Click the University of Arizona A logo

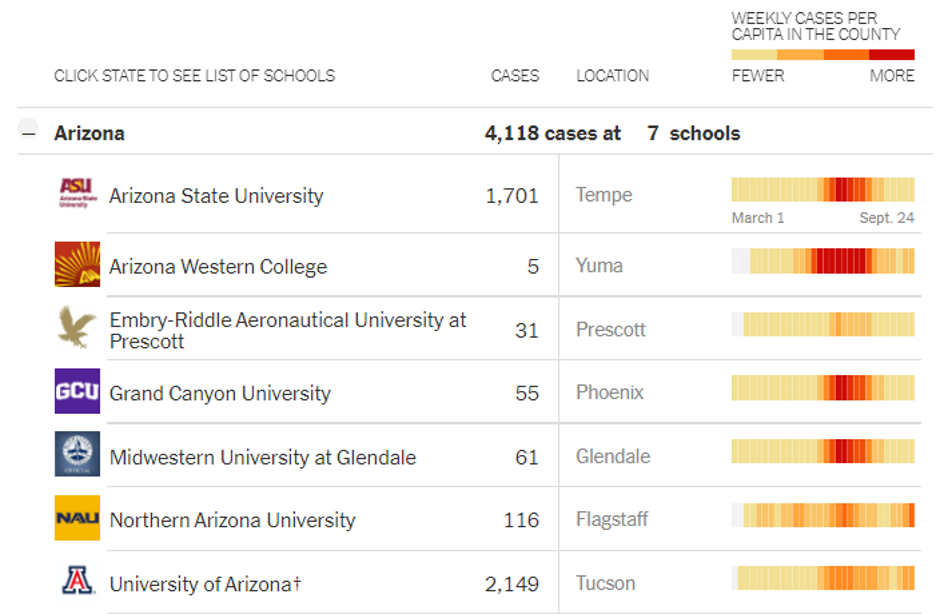pyautogui.click(x=77, y=581)
